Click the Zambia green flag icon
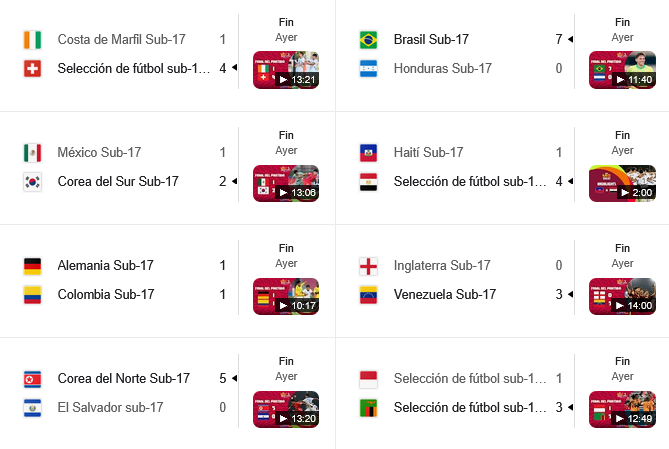This screenshot has width=669, height=449. pyautogui.click(x=368, y=408)
